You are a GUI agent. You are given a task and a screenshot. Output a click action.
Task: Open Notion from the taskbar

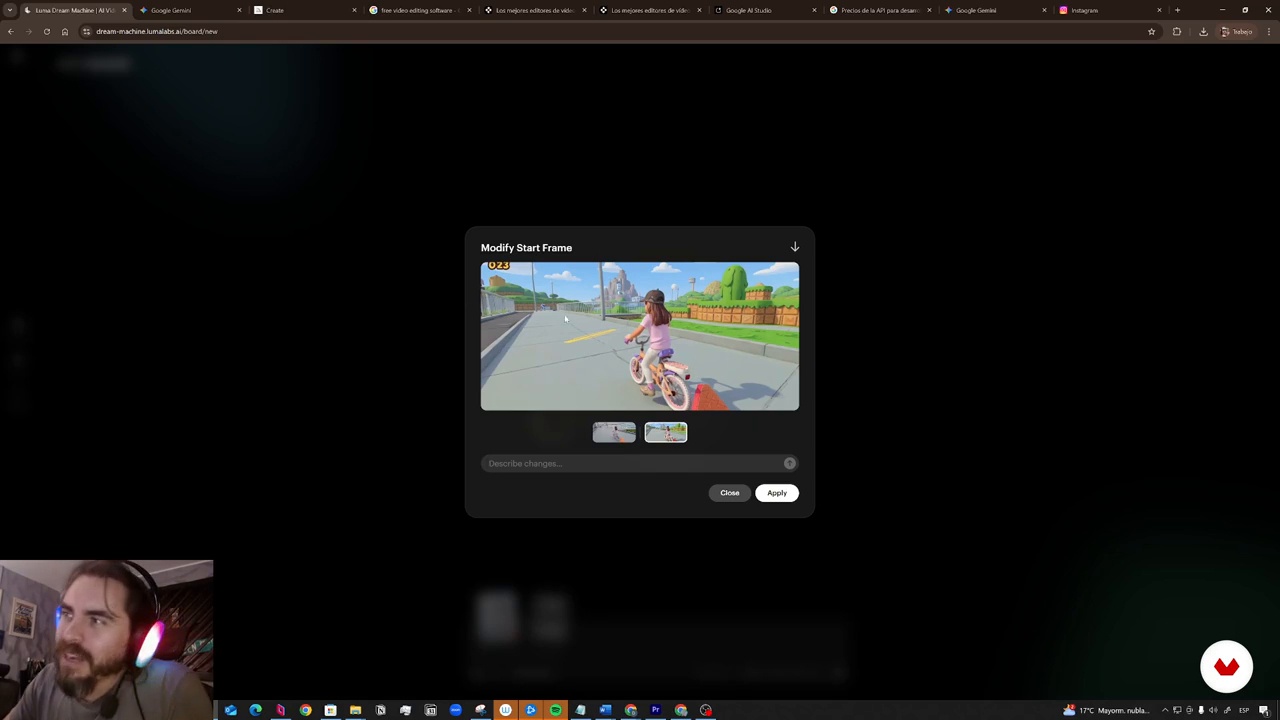click(x=381, y=710)
